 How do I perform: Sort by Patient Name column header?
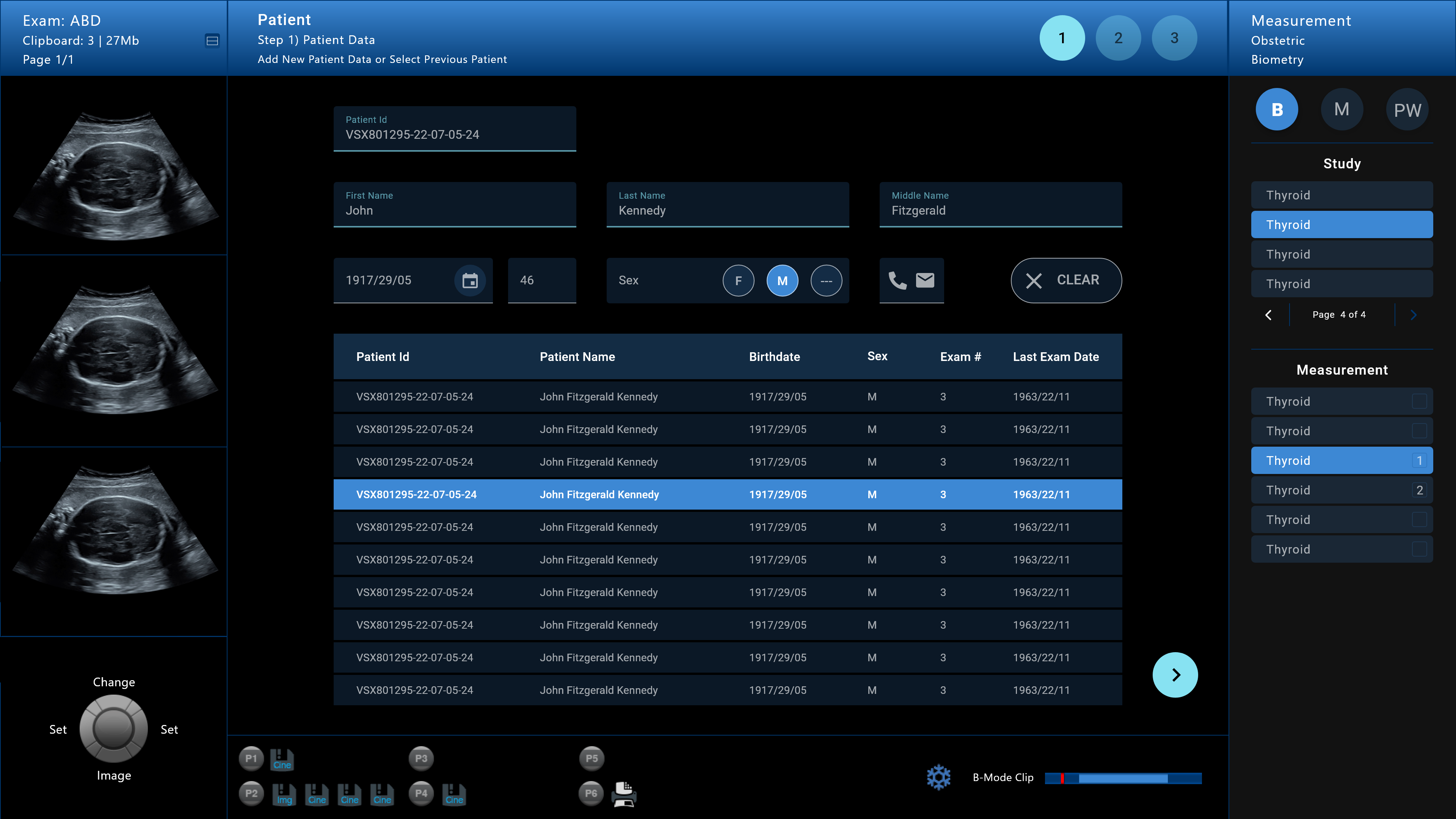point(577,357)
